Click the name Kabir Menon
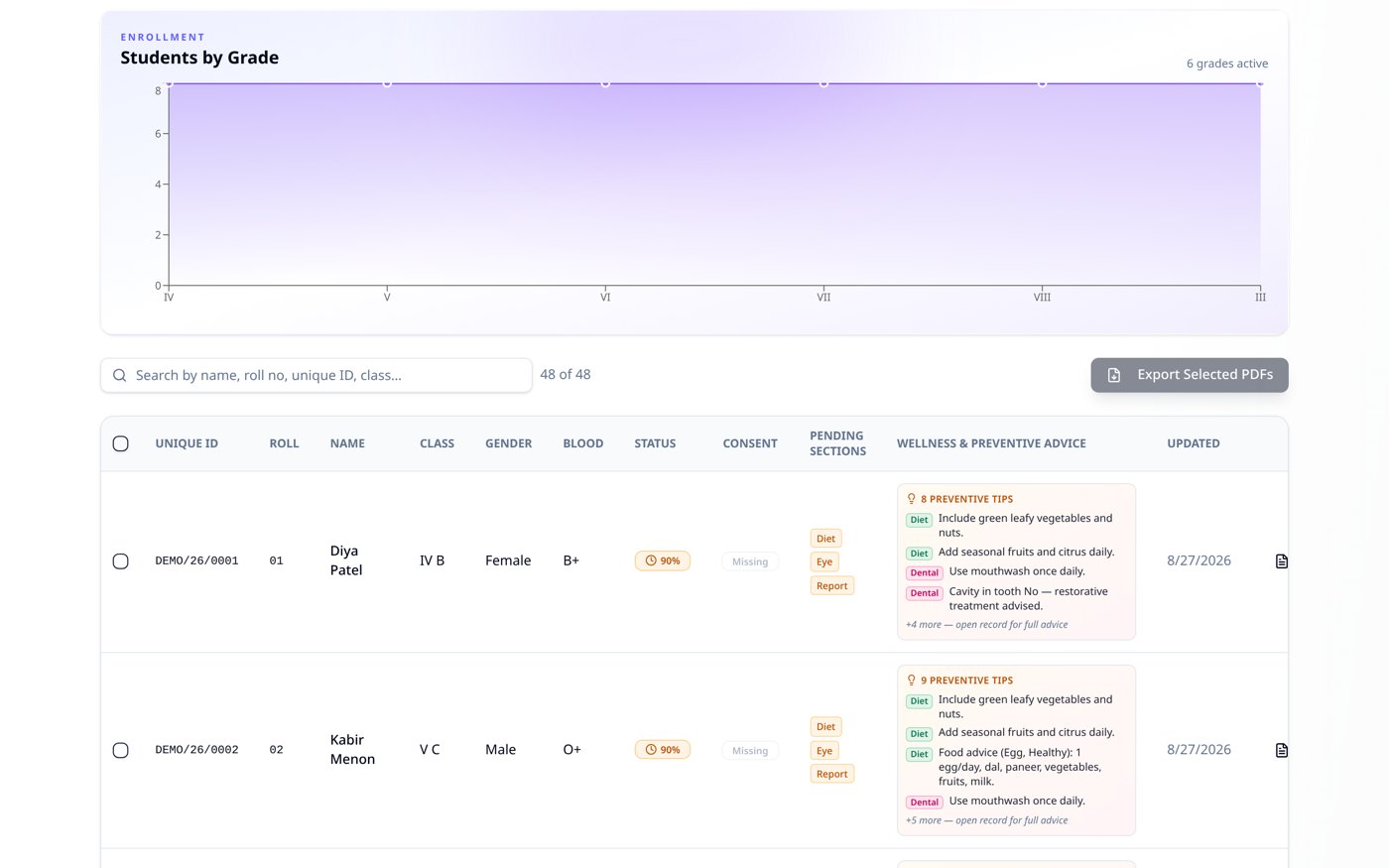The height and width of the screenshot is (868, 1389). tap(352, 749)
